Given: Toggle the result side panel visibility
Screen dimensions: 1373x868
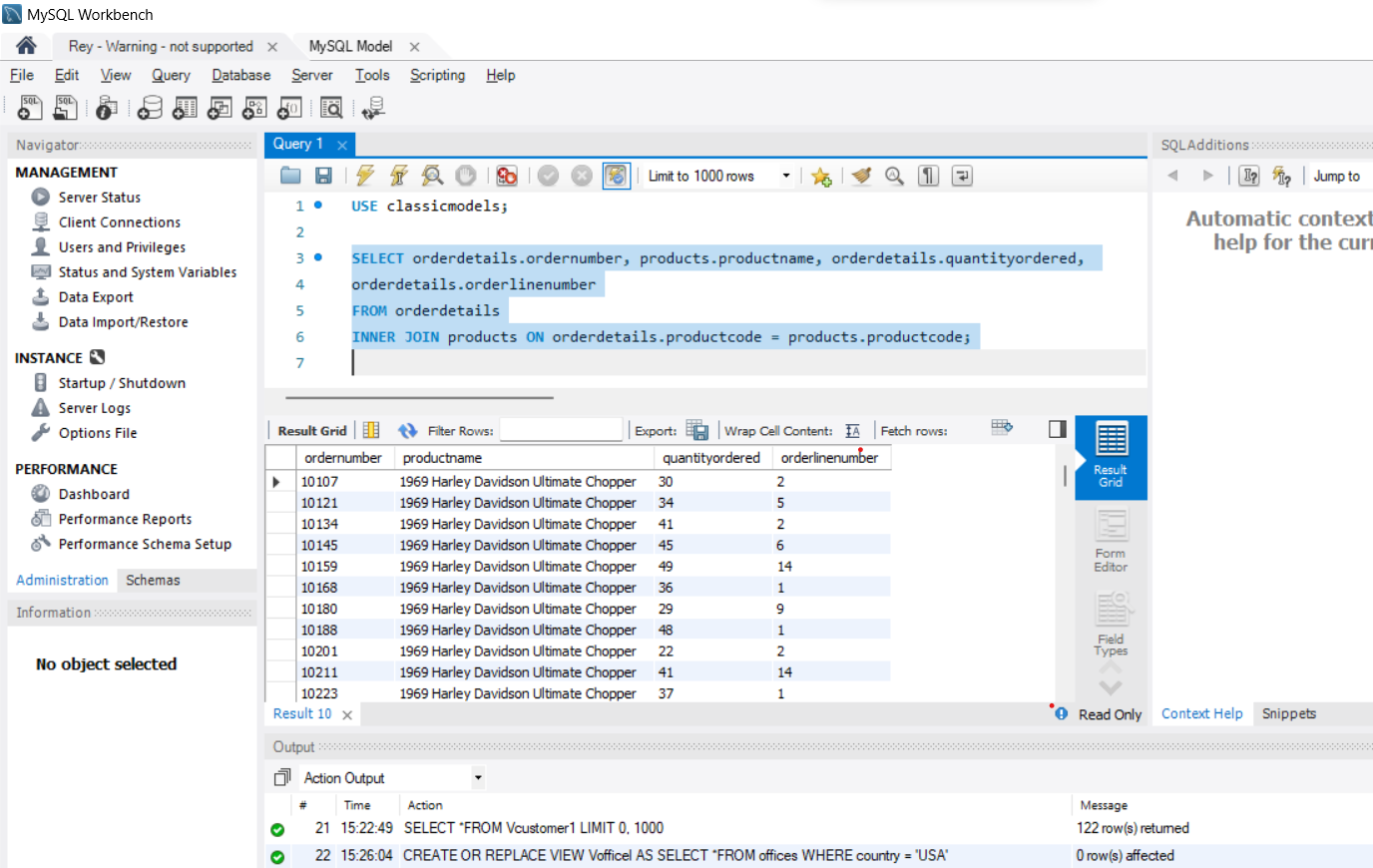Looking at the screenshot, I should click(1058, 429).
